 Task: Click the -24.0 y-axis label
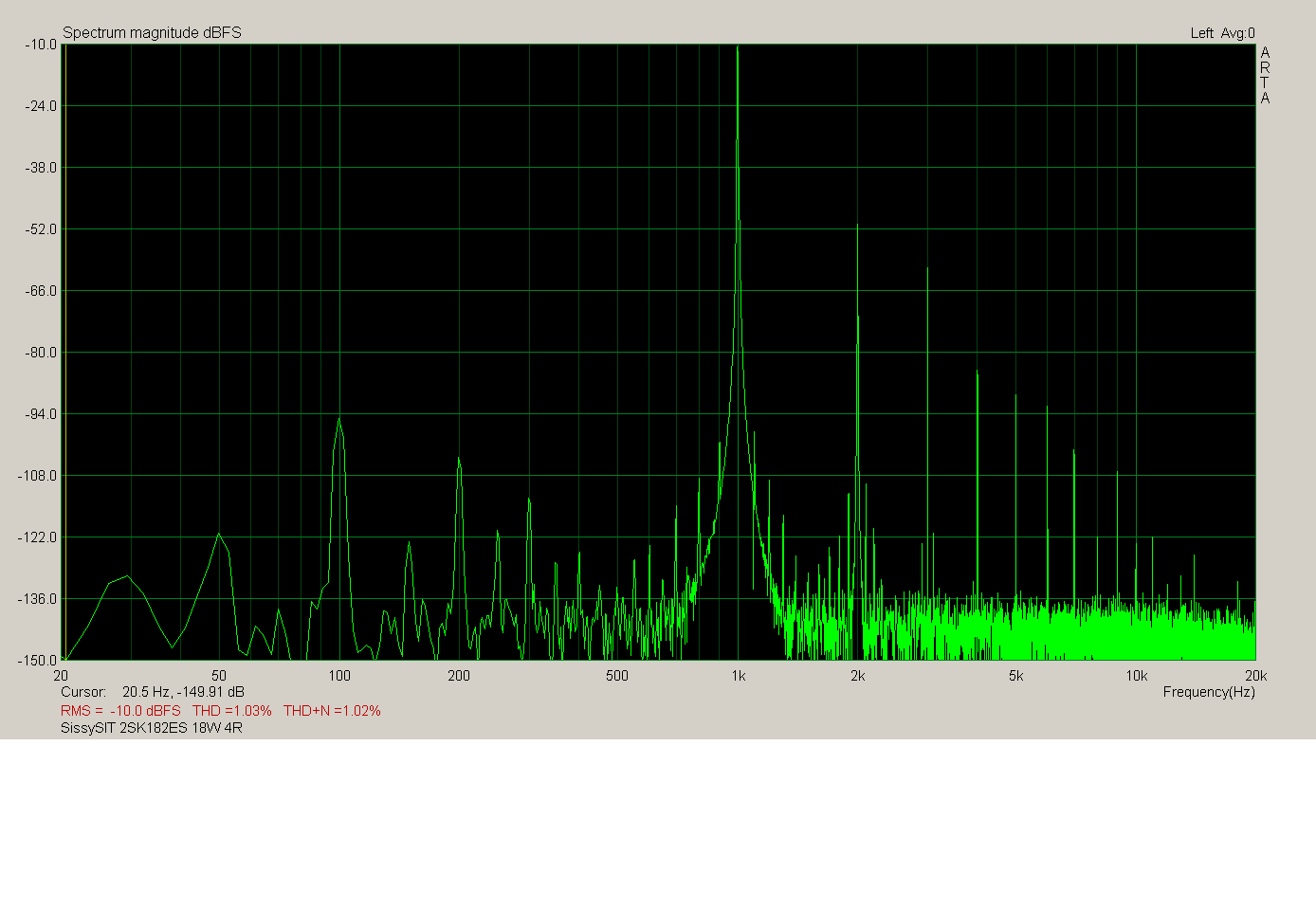click(40, 106)
